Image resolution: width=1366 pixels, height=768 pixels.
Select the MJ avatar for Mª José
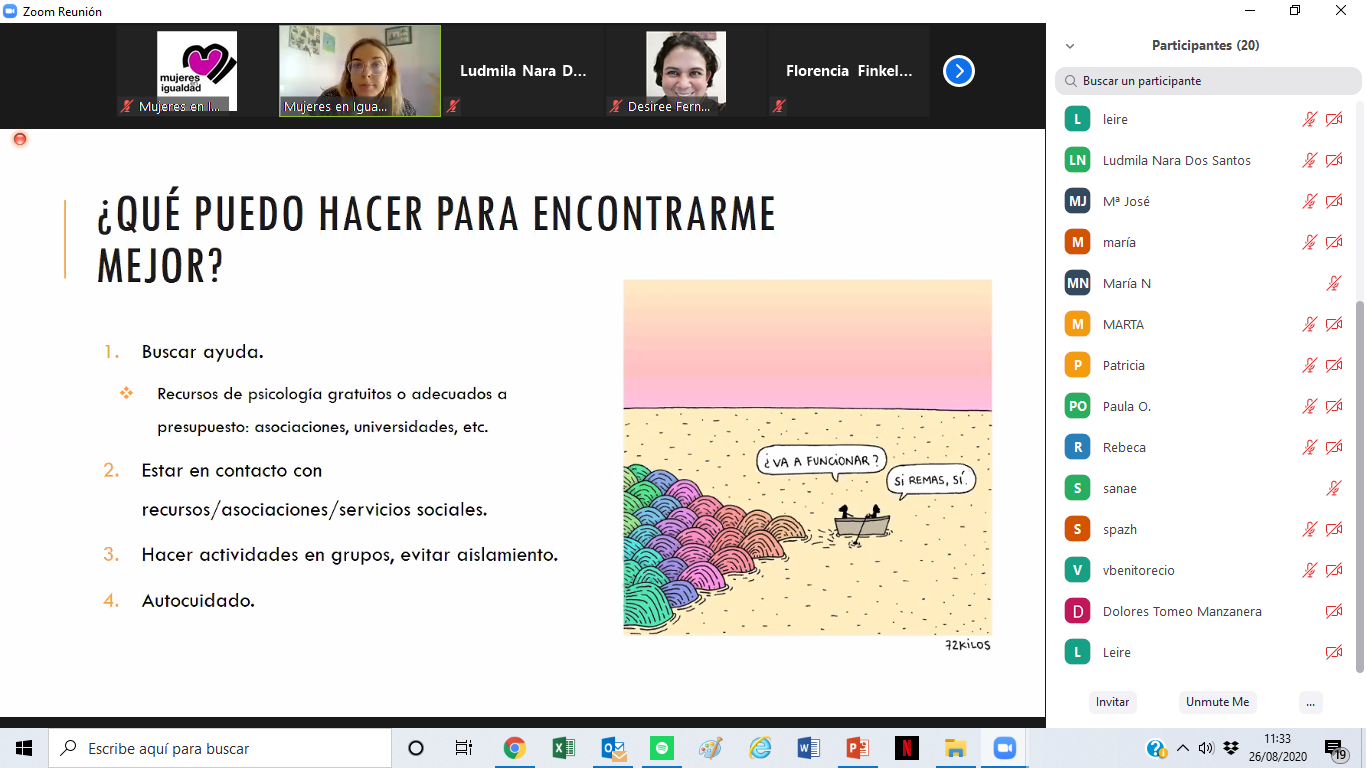pos(1077,201)
